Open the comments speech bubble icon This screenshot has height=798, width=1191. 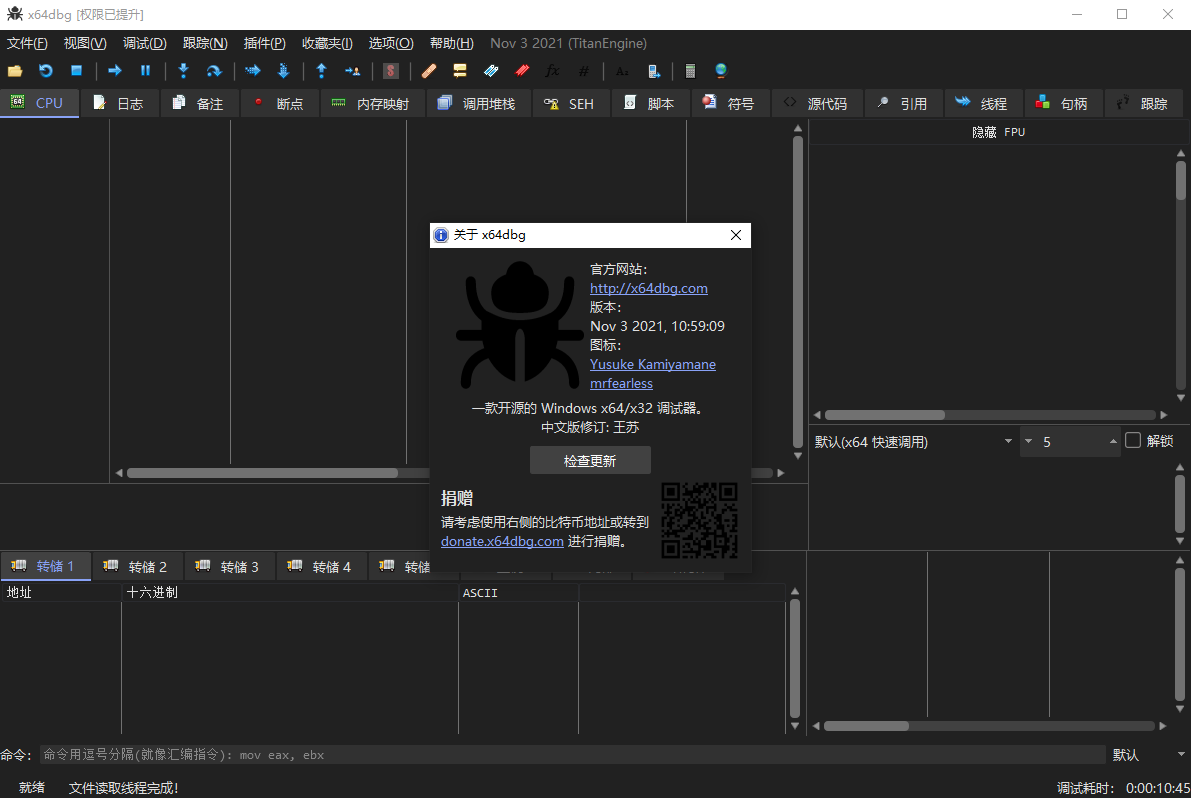tap(460, 71)
